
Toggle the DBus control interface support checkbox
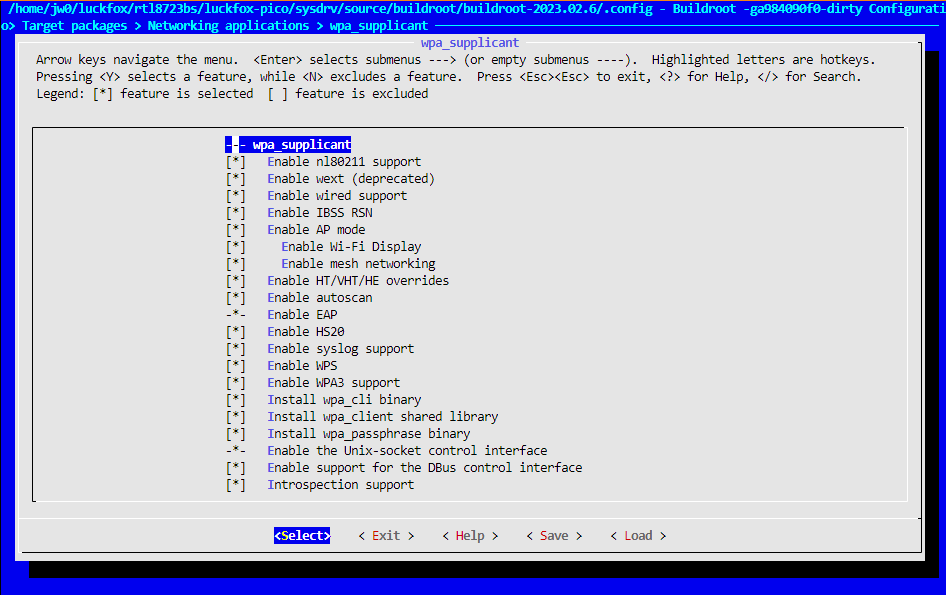pyautogui.click(x=236, y=468)
